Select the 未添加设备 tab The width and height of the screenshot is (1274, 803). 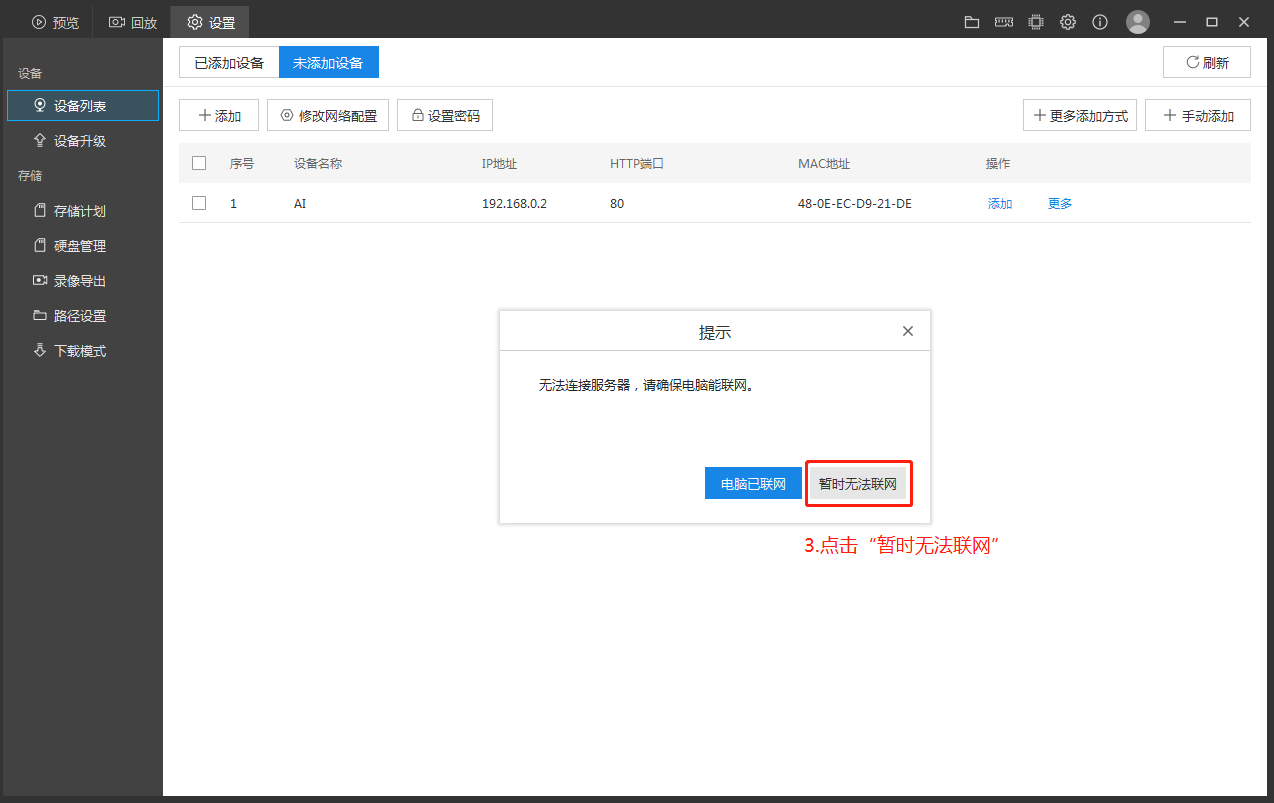click(329, 62)
